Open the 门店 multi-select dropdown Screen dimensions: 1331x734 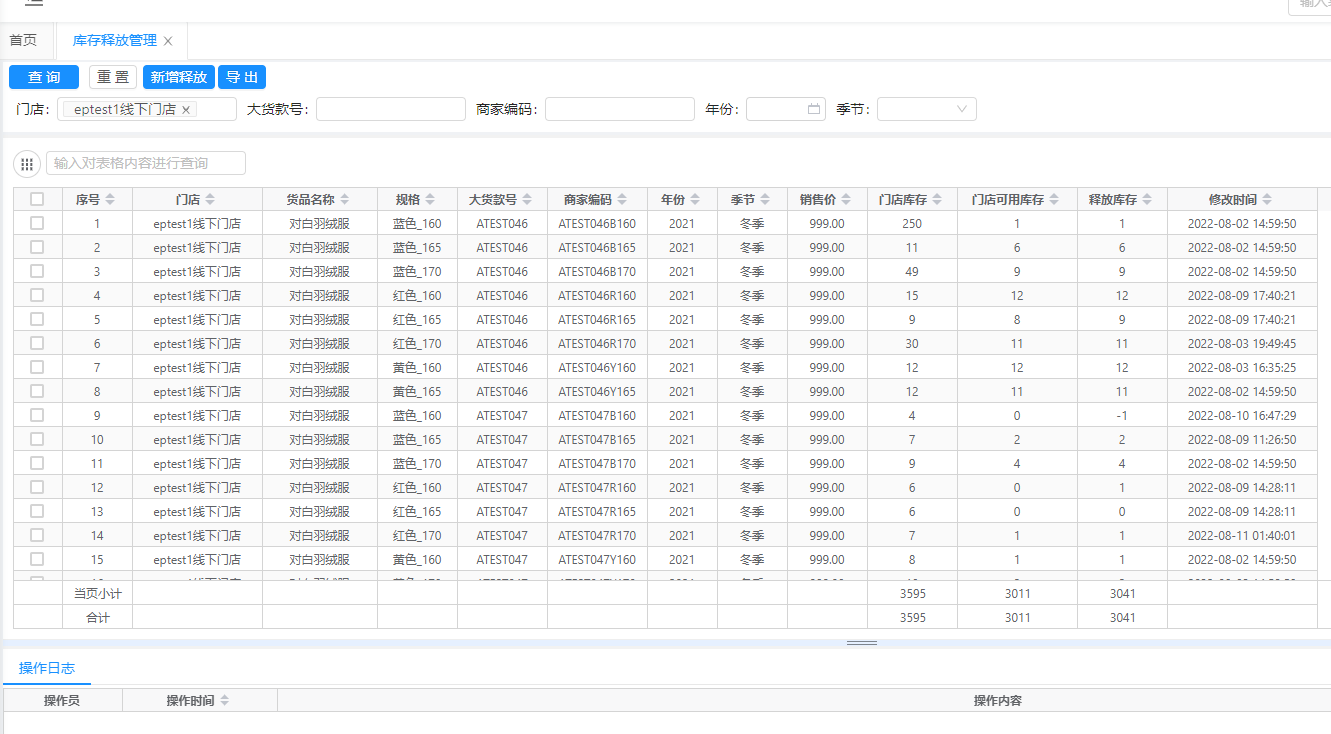[215, 110]
